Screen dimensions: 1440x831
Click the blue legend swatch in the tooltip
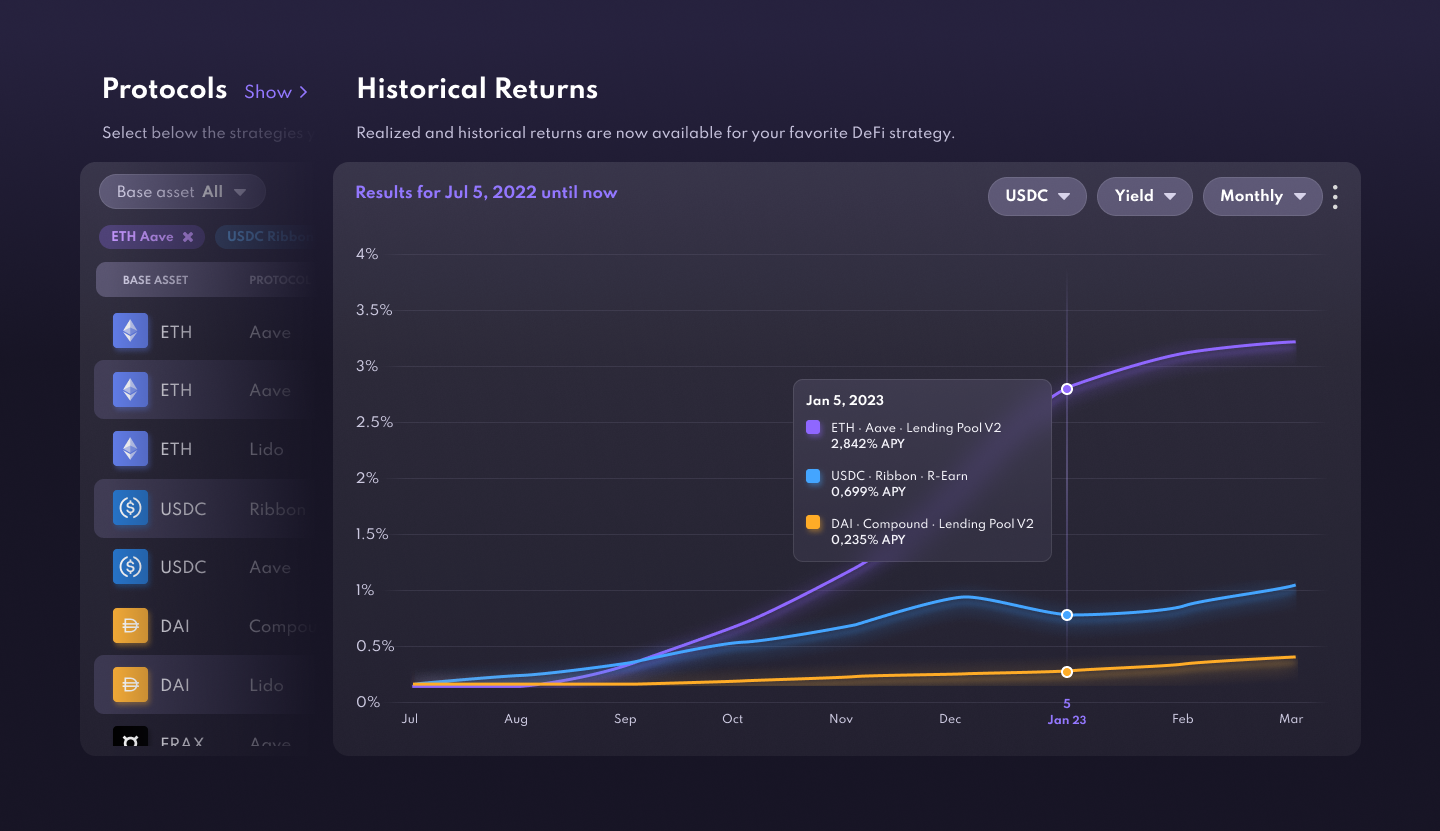pyautogui.click(x=813, y=476)
